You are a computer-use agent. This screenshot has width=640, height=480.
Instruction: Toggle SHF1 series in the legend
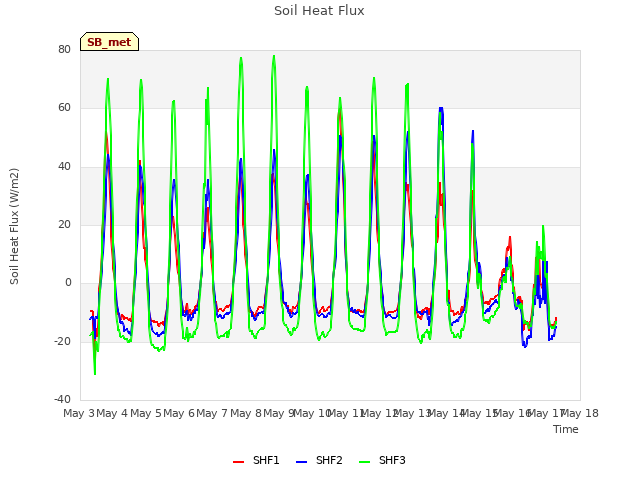pyautogui.click(x=256, y=460)
